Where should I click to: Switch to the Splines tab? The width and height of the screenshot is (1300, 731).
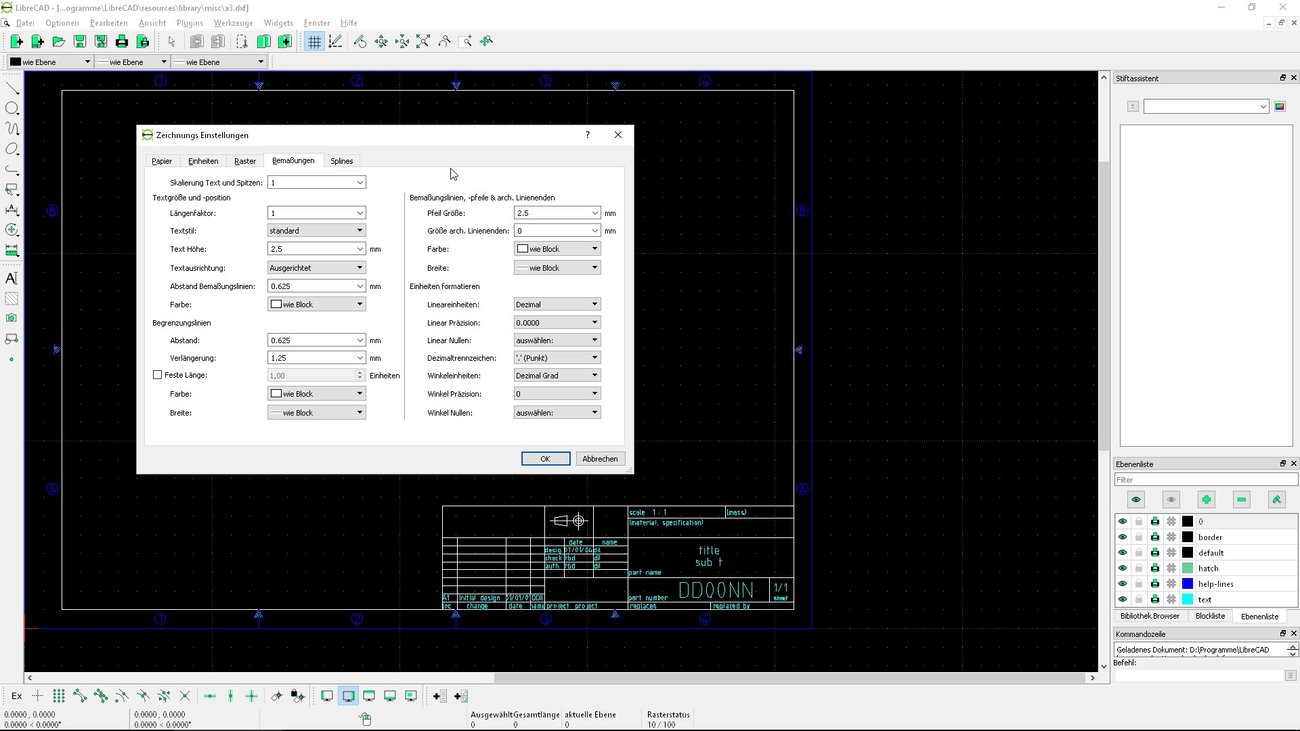(341, 160)
